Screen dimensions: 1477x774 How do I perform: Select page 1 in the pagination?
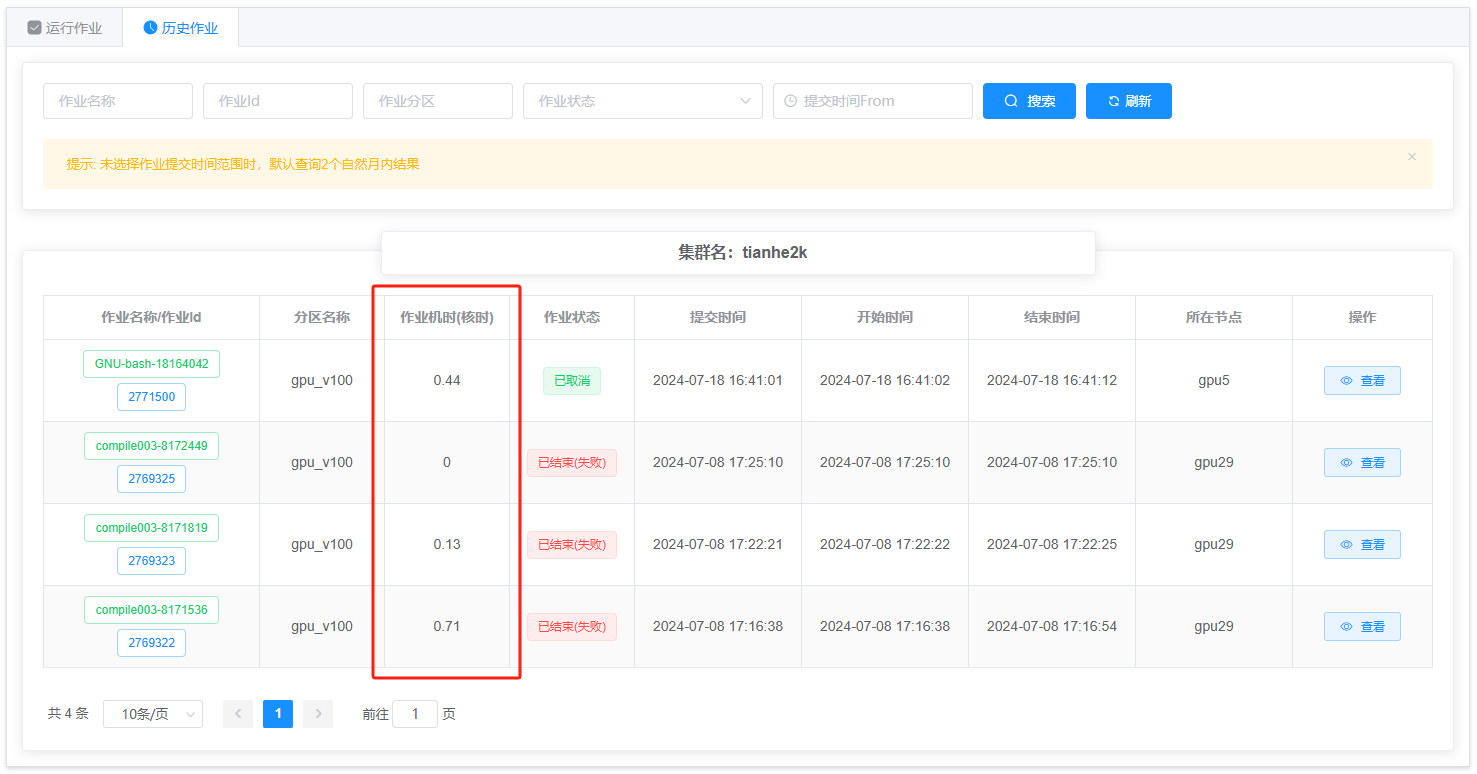click(278, 714)
